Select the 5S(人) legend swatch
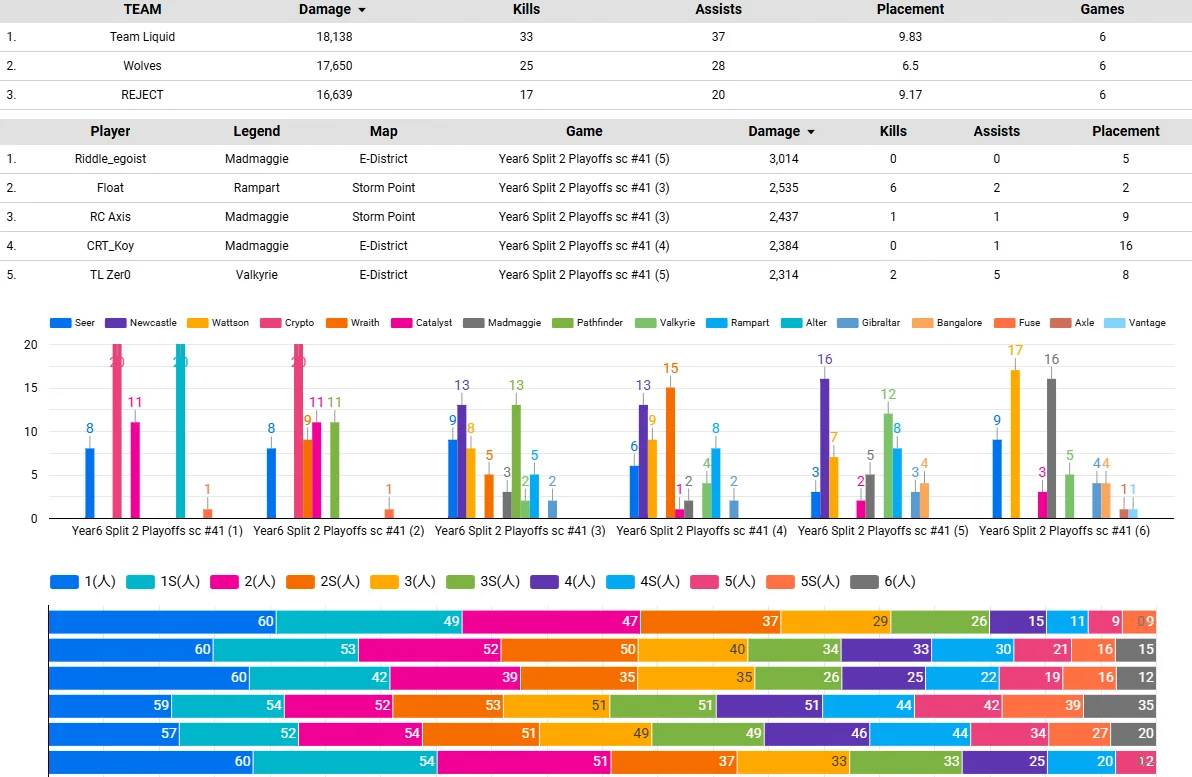The width and height of the screenshot is (1192, 777). (x=780, y=582)
